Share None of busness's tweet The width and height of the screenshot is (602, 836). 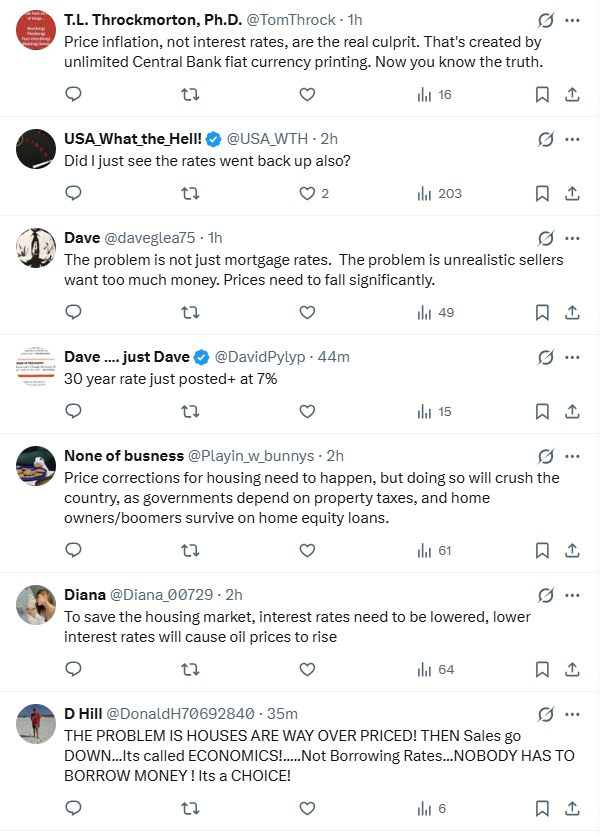572,550
